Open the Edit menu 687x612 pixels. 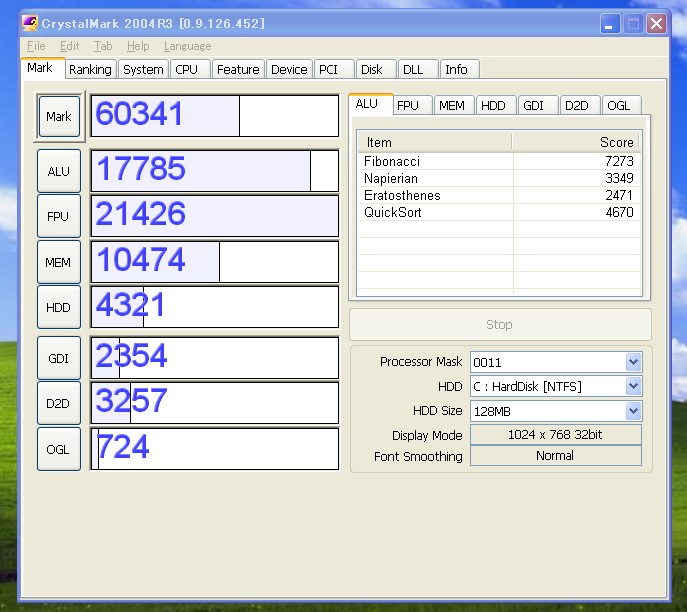69,46
